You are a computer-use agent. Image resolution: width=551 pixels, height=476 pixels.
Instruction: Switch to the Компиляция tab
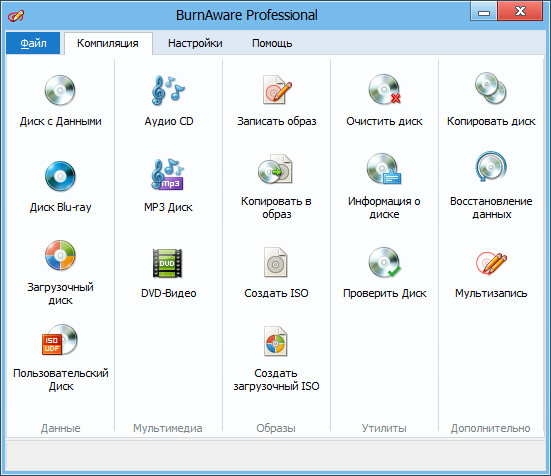(108, 43)
